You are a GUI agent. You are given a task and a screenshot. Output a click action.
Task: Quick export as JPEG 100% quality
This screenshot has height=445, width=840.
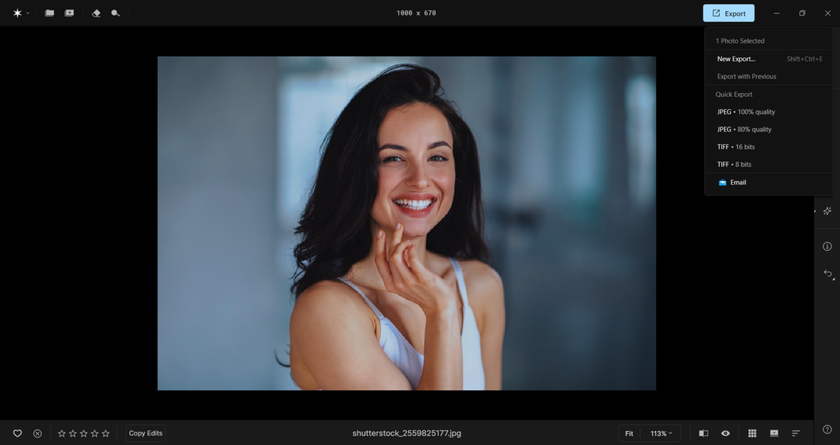(x=768, y=112)
